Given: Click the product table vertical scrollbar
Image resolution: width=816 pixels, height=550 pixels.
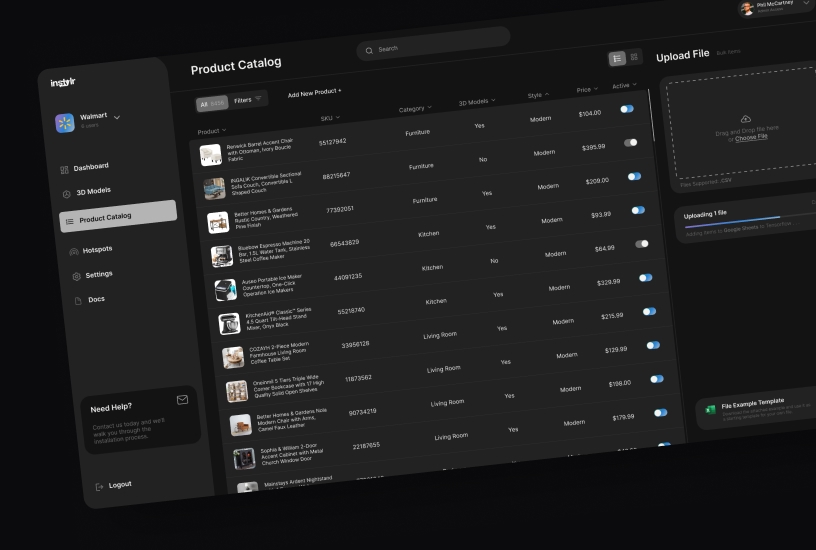Looking at the screenshot, I should (651, 113).
